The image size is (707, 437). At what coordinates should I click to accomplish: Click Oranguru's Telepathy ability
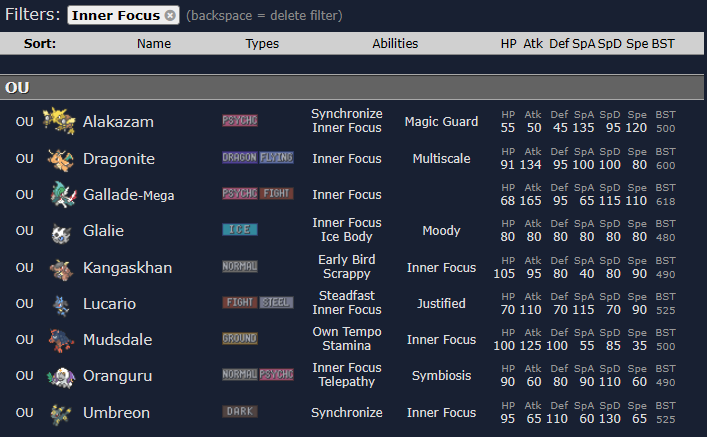coord(346,382)
